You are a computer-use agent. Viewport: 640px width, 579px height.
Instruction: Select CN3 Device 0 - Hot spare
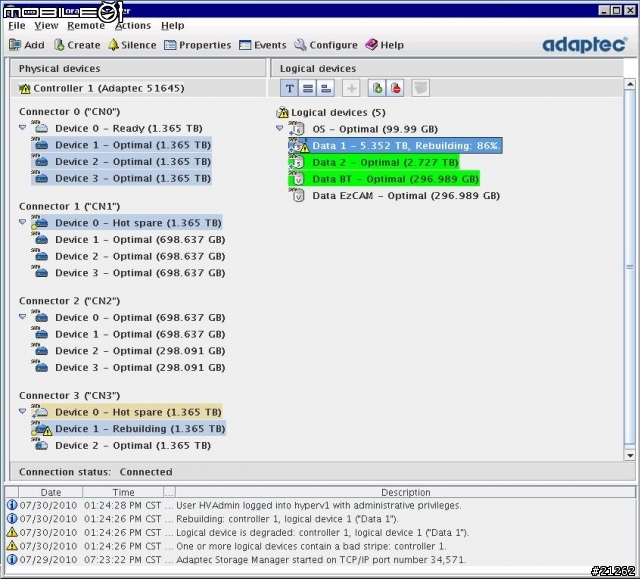click(138, 412)
